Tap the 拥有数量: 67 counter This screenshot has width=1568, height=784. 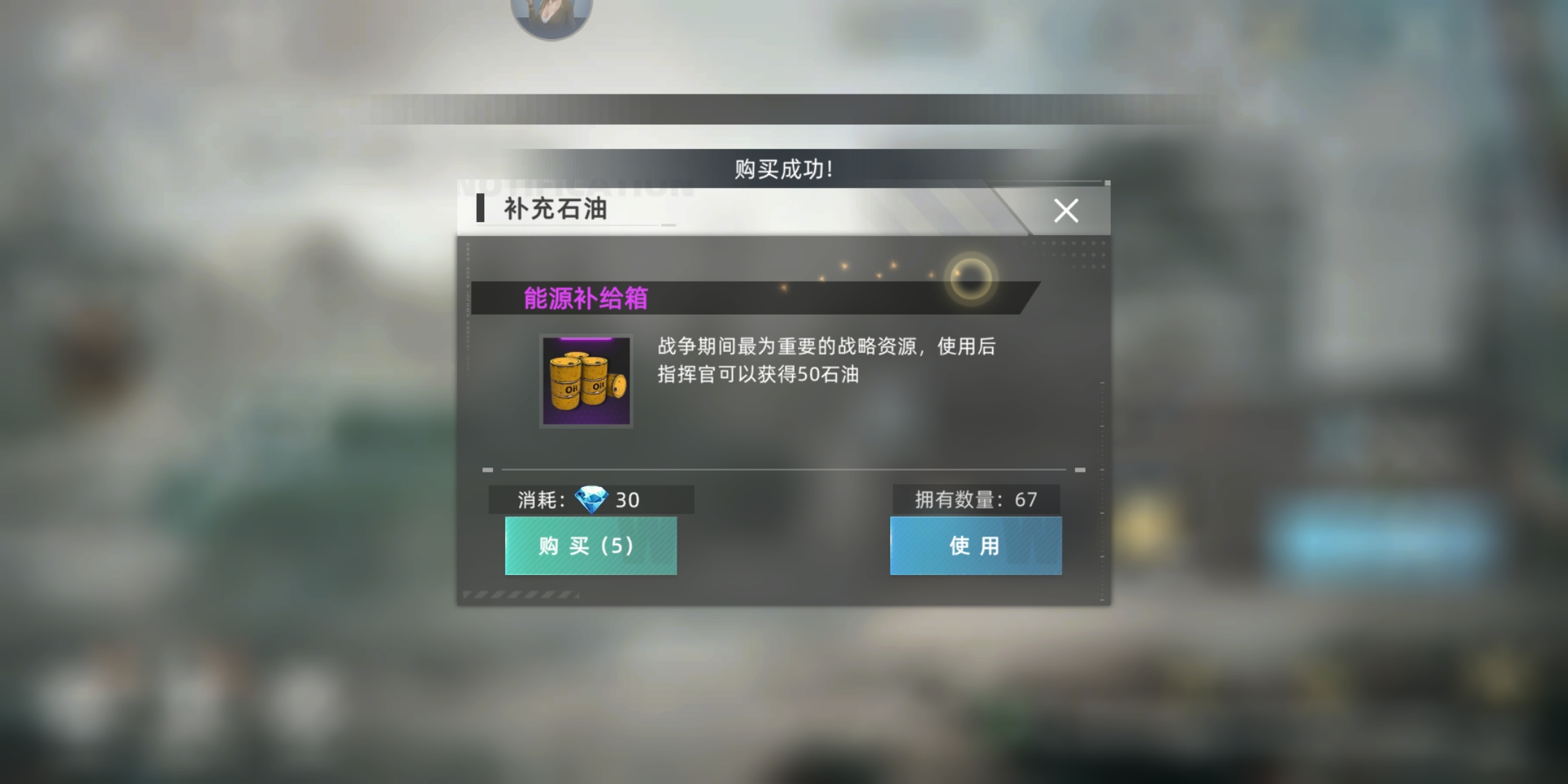click(976, 499)
